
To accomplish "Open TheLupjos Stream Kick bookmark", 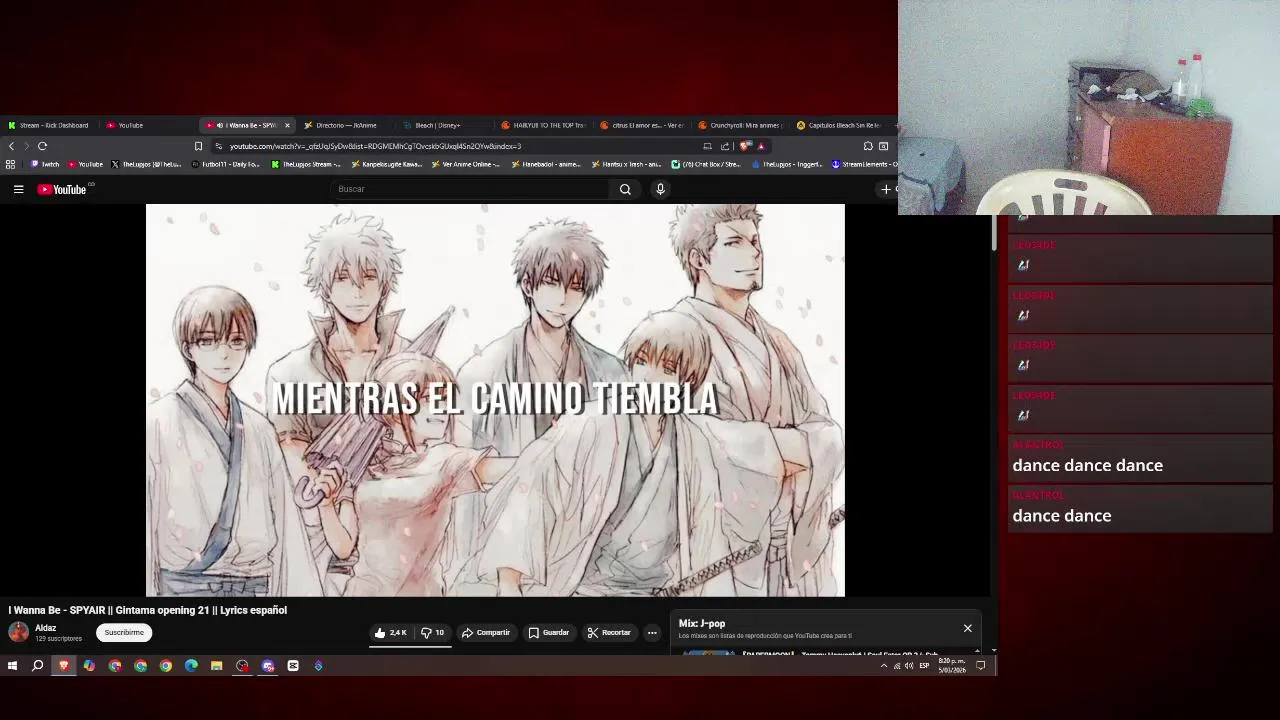I will [306, 164].
